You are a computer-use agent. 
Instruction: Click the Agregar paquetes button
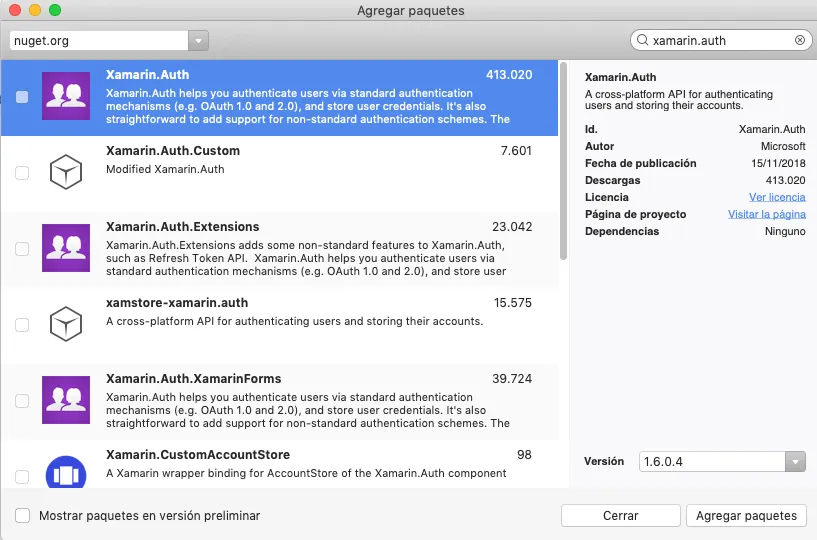[746, 516]
